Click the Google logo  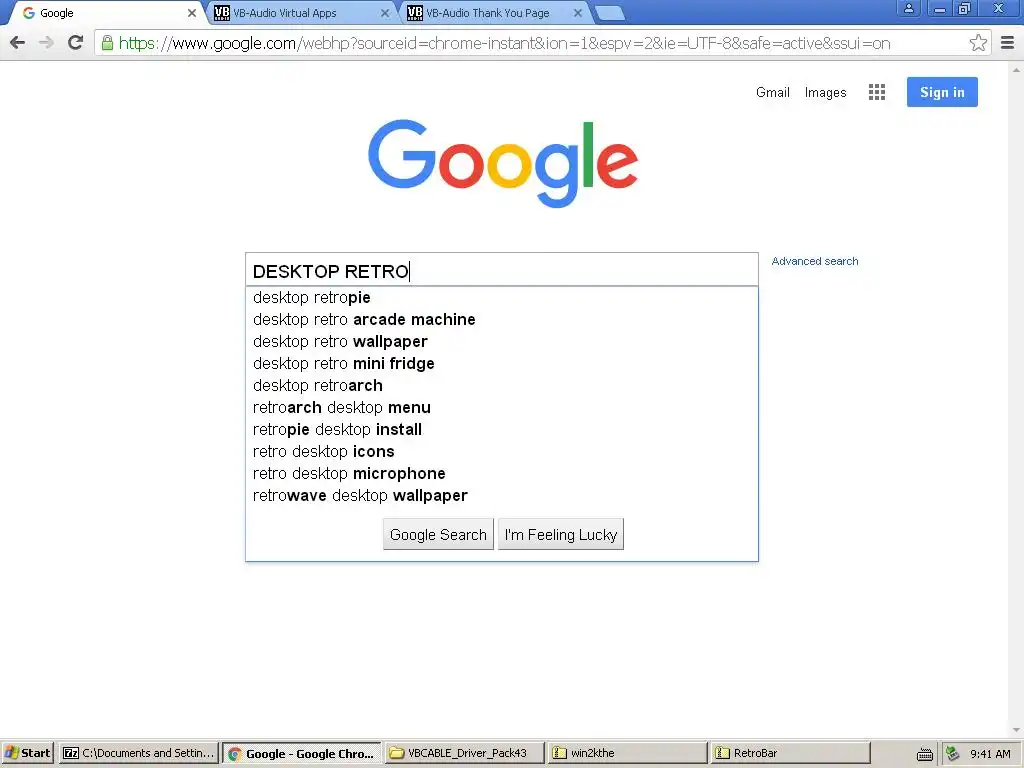[x=502, y=163]
